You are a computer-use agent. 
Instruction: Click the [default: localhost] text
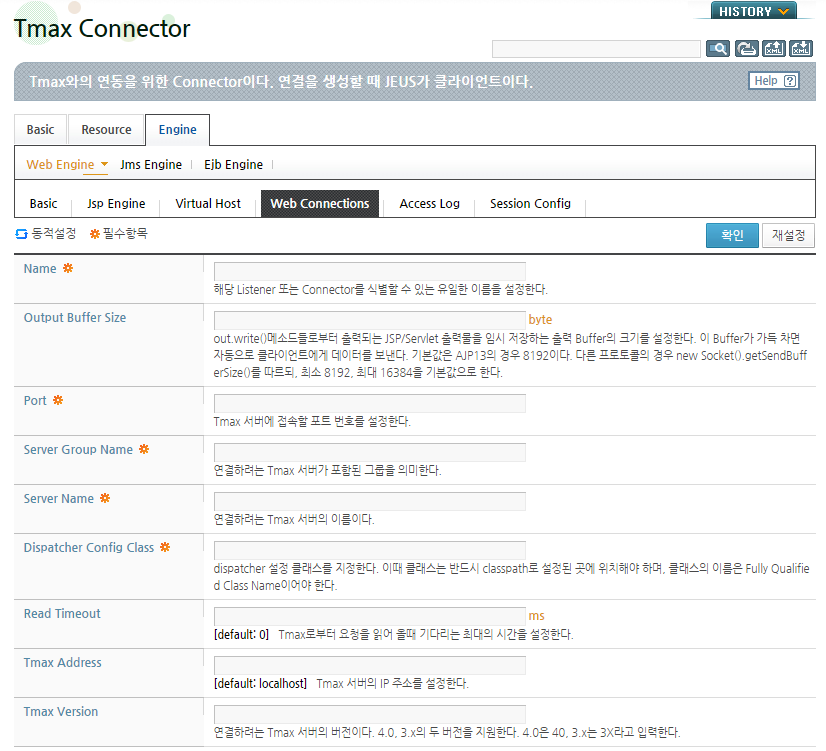click(260, 684)
